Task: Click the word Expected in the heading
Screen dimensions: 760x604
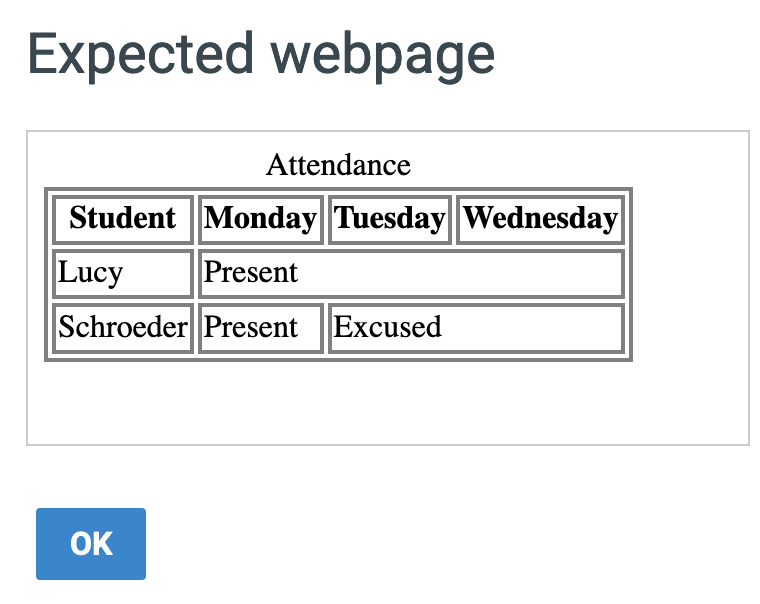Action: point(139,53)
